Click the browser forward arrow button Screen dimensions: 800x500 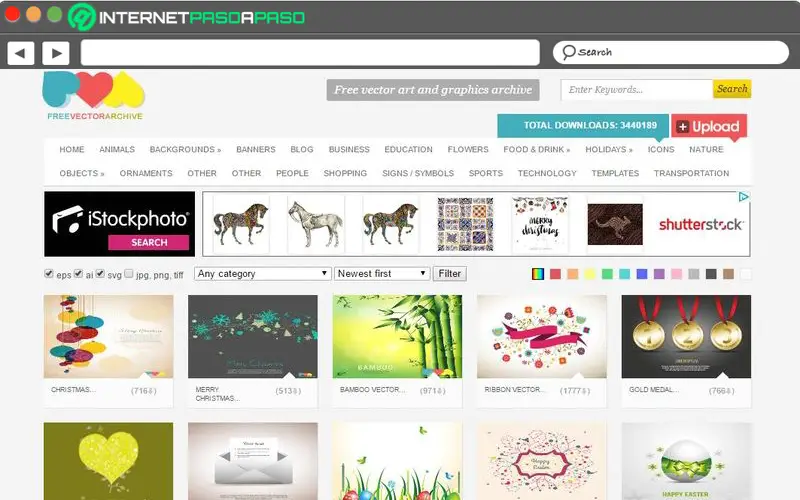pos(56,53)
